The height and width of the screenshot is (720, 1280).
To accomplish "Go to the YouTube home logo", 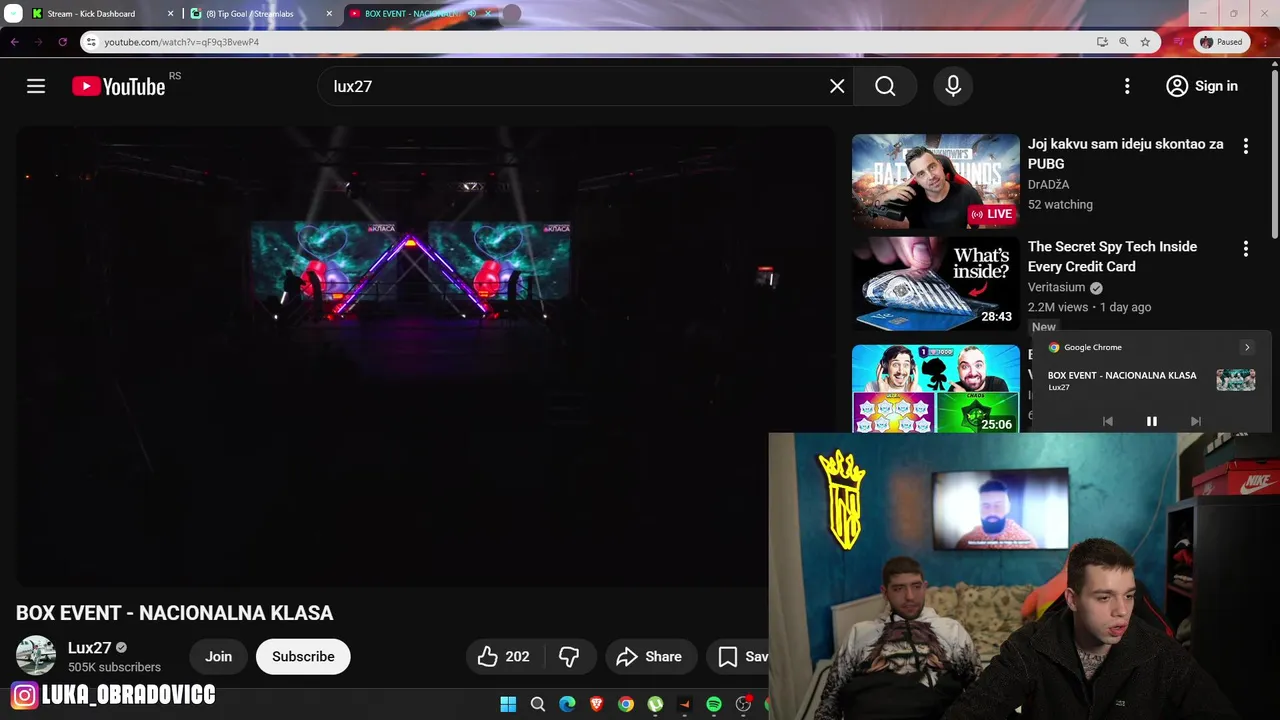I will tap(118, 86).
